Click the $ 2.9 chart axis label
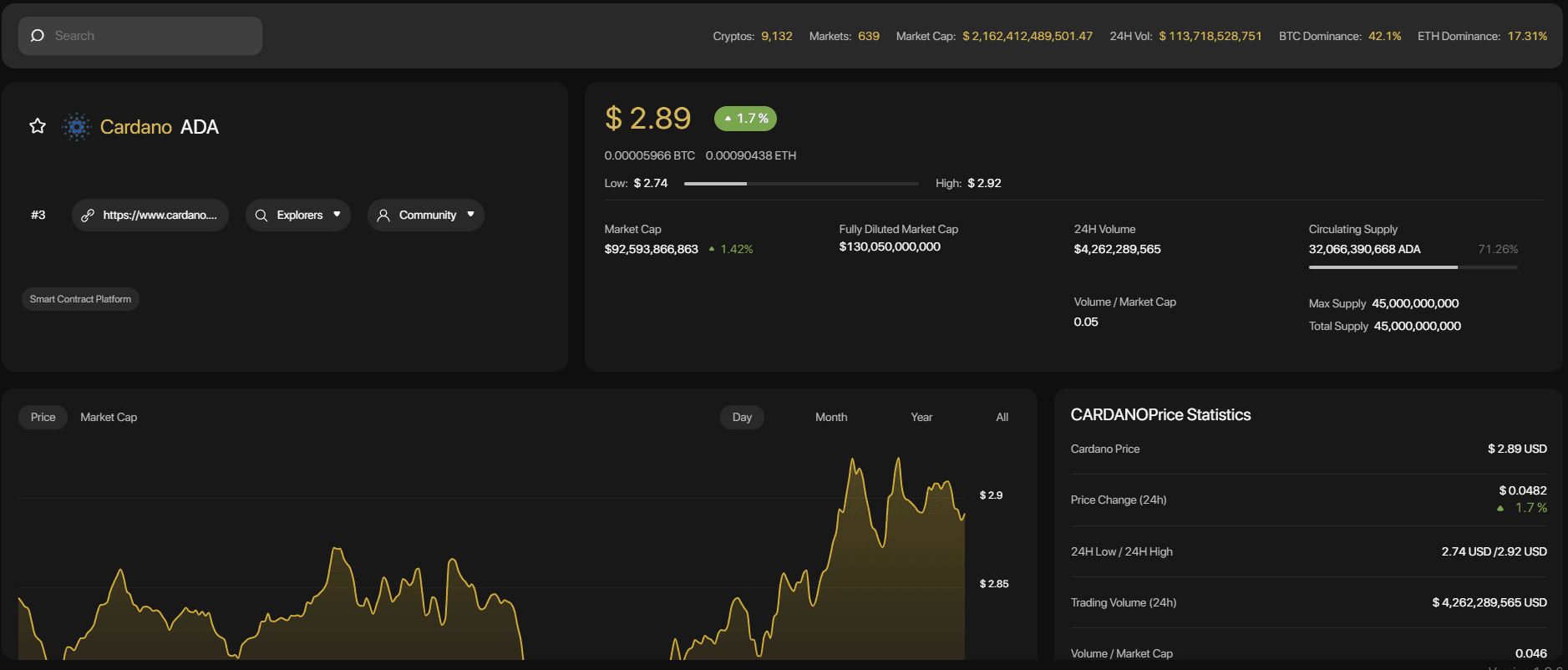This screenshot has height=670, width=1568. click(991, 495)
